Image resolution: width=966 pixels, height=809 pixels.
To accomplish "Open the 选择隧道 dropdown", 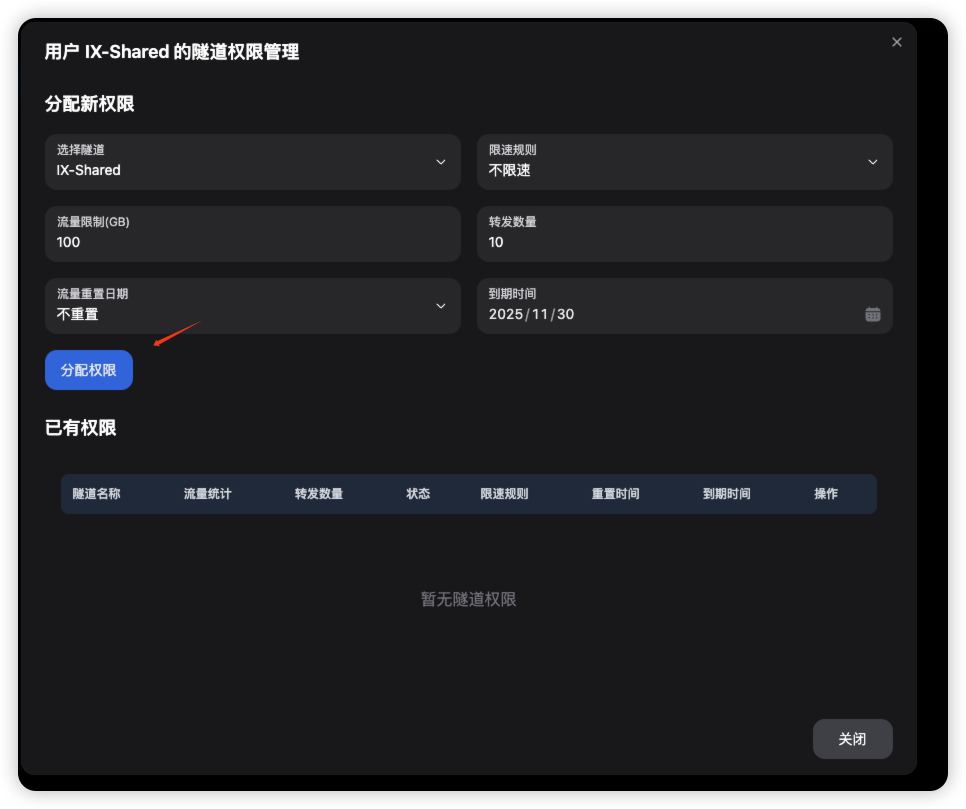I will point(252,162).
